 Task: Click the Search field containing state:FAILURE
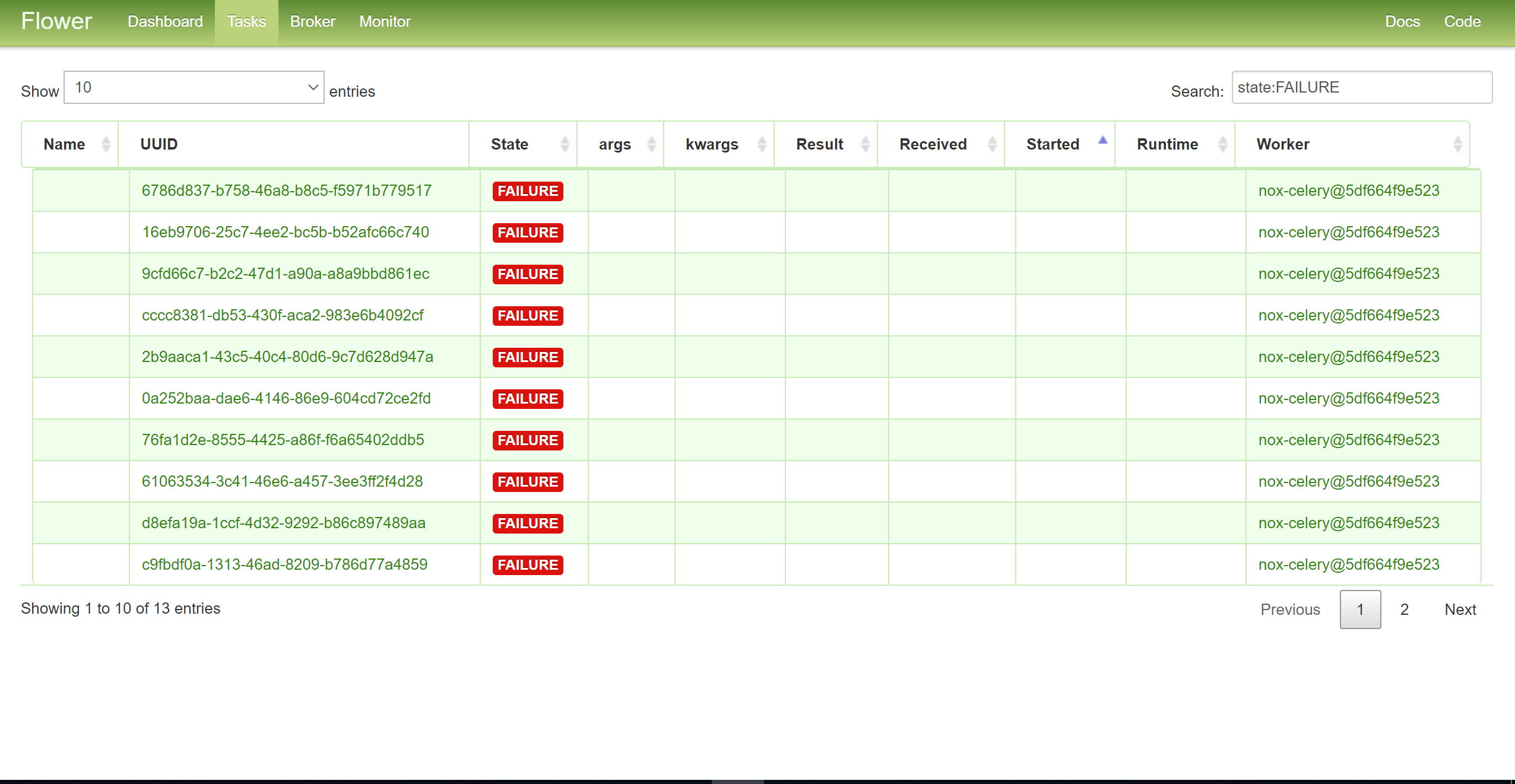[x=1361, y=87]
